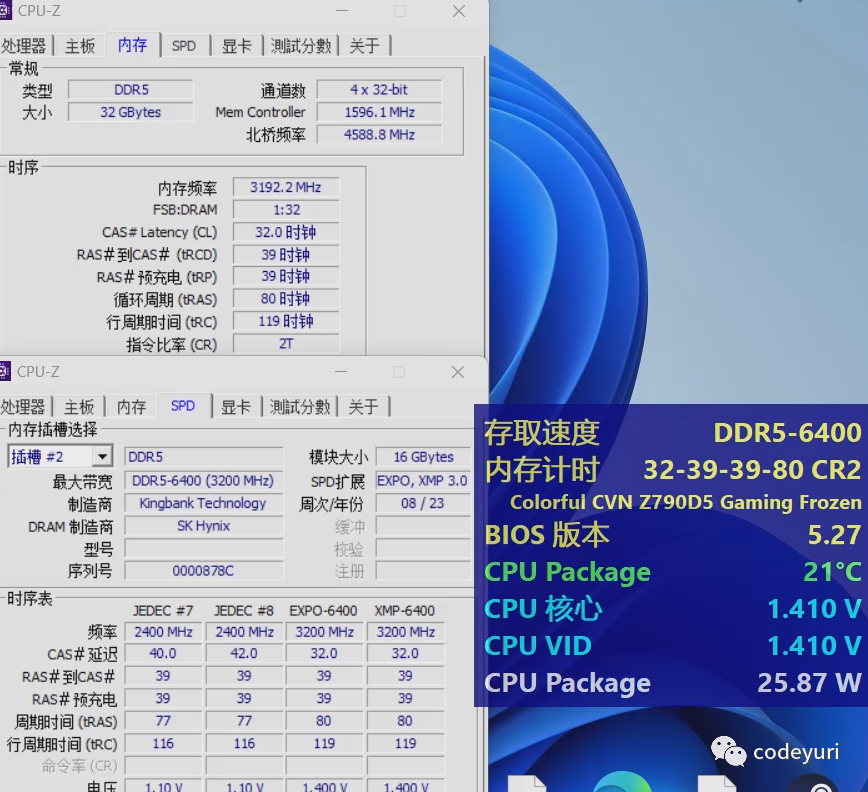Click tRAS 80 时钟 value

coord(286,299)
